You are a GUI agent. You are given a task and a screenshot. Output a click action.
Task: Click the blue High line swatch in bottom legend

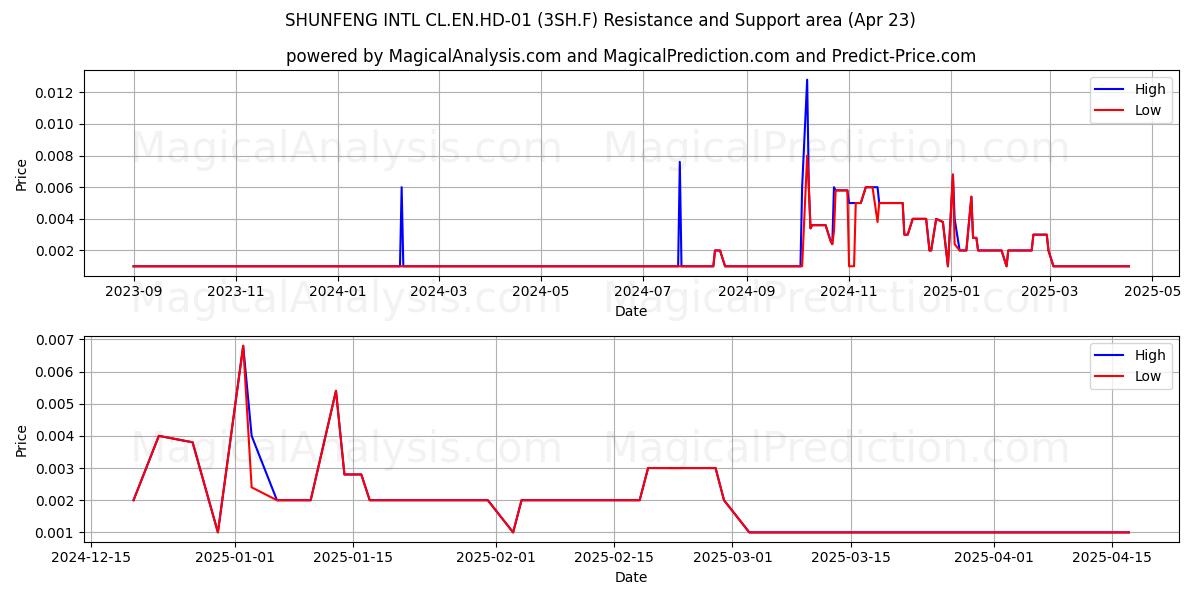pos(1110,356)
